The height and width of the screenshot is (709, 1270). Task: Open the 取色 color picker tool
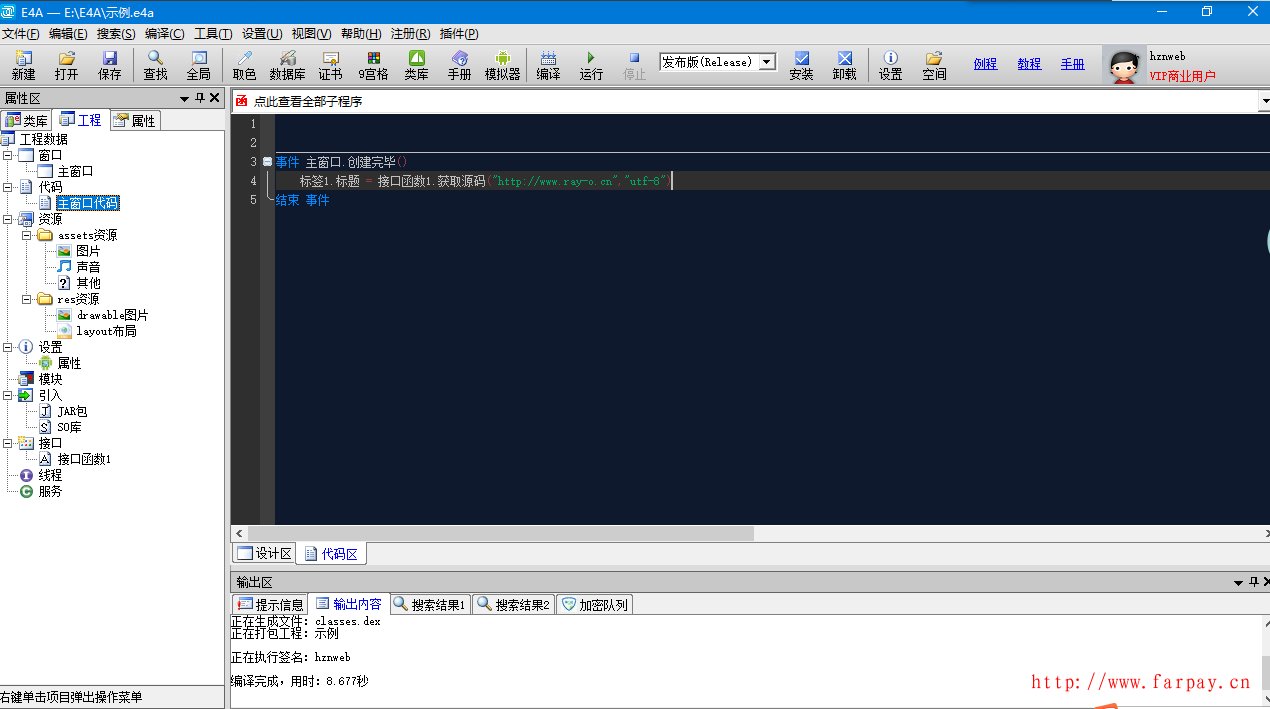(x=244, y=65)
